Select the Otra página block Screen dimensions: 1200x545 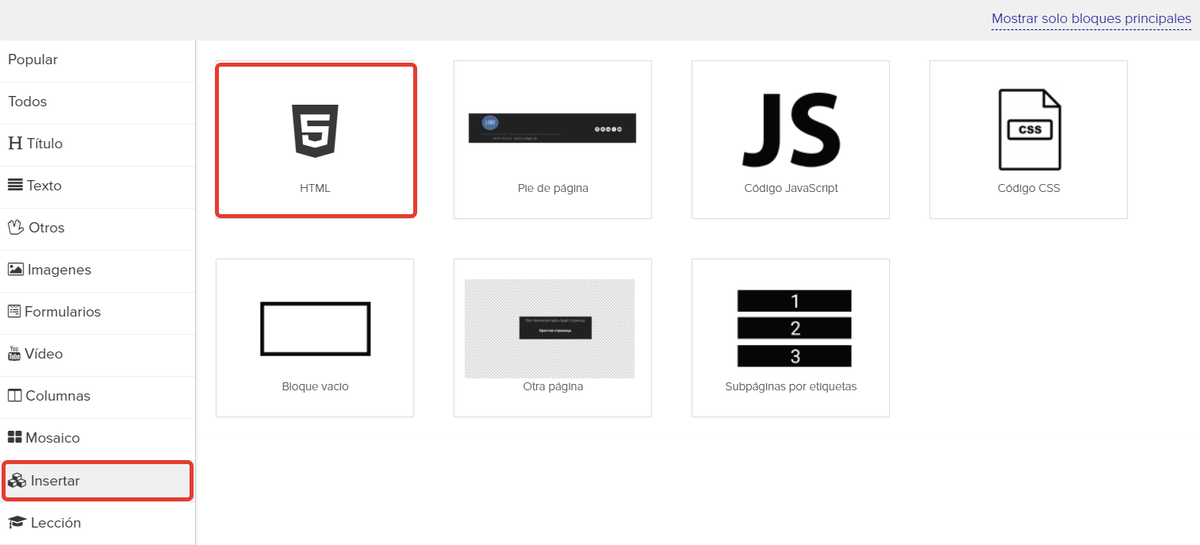tap(553, 338)
